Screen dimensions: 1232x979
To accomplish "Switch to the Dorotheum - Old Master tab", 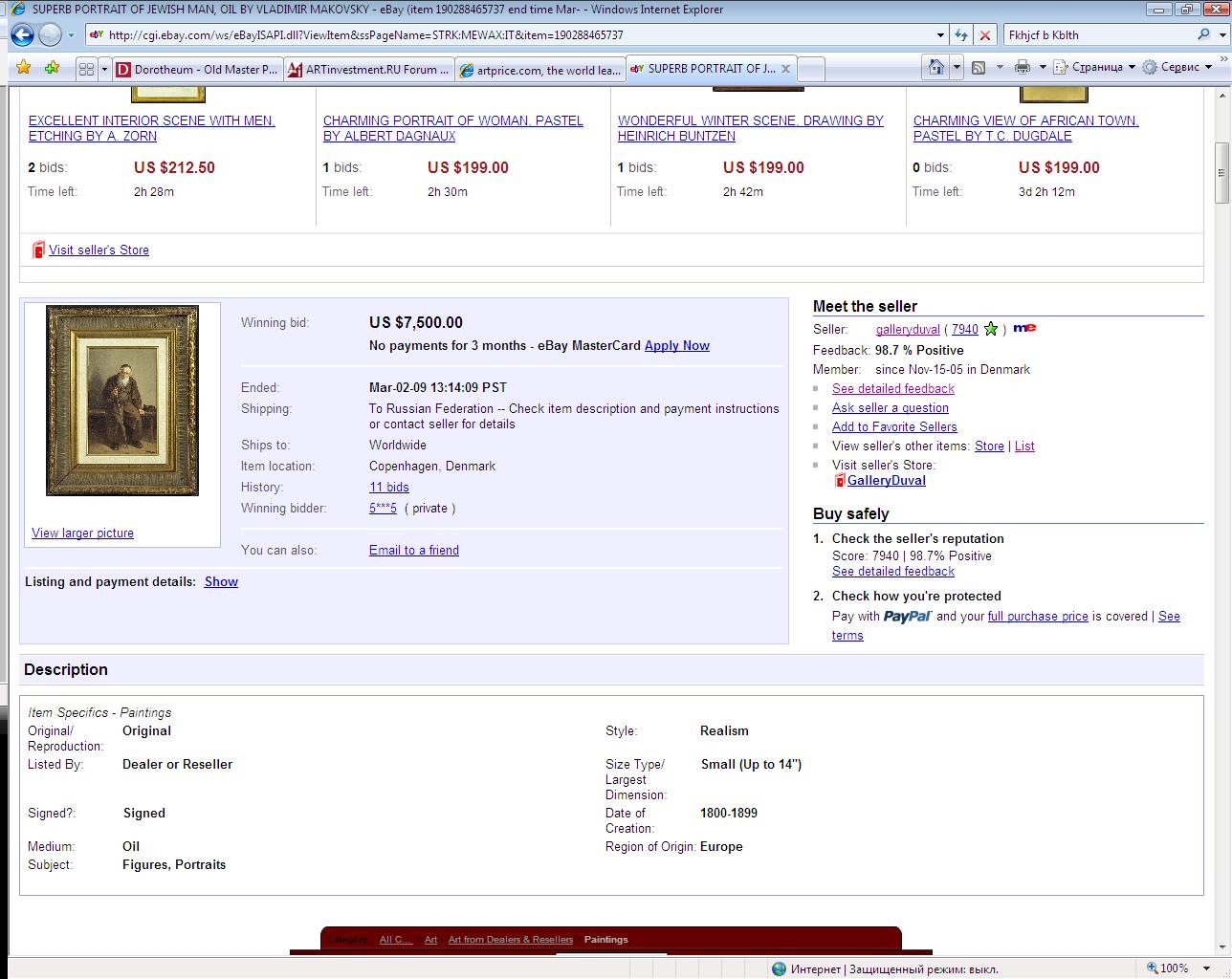I will tap(197, 69).
